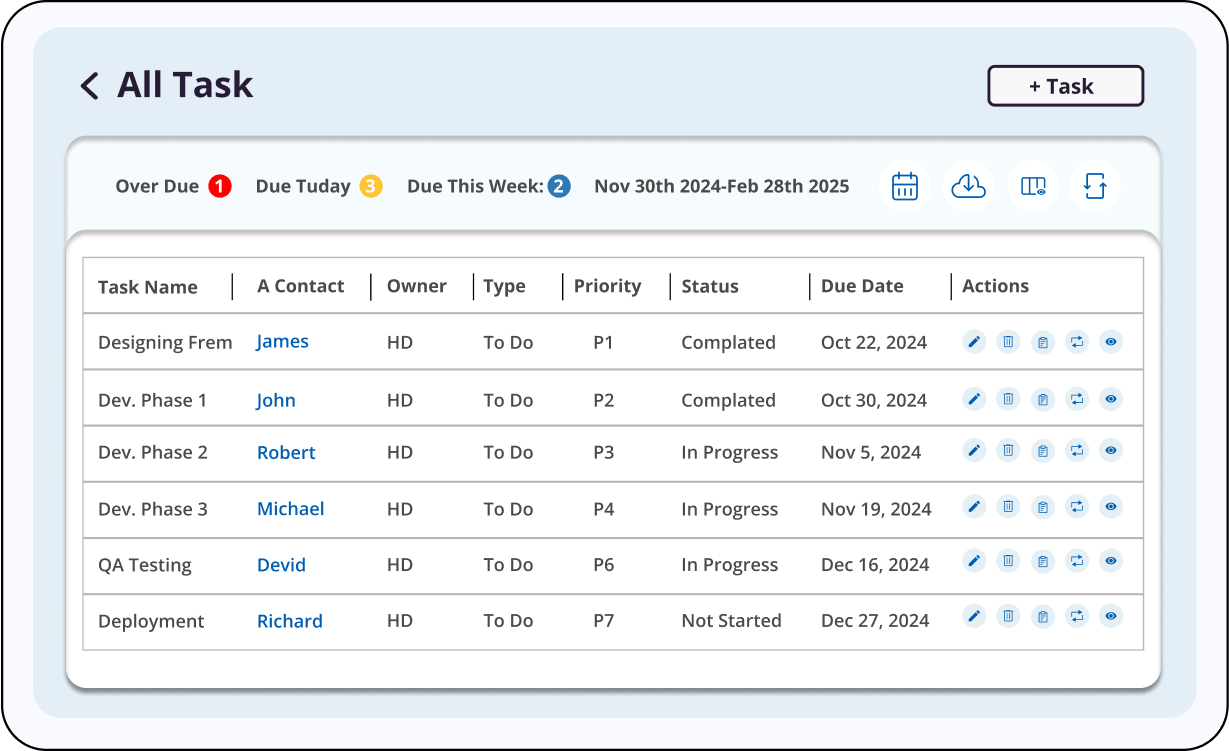The height and width of the screenshot is (751, 1229).
Task: Click the Due Date column header
Action: [861, 286]
